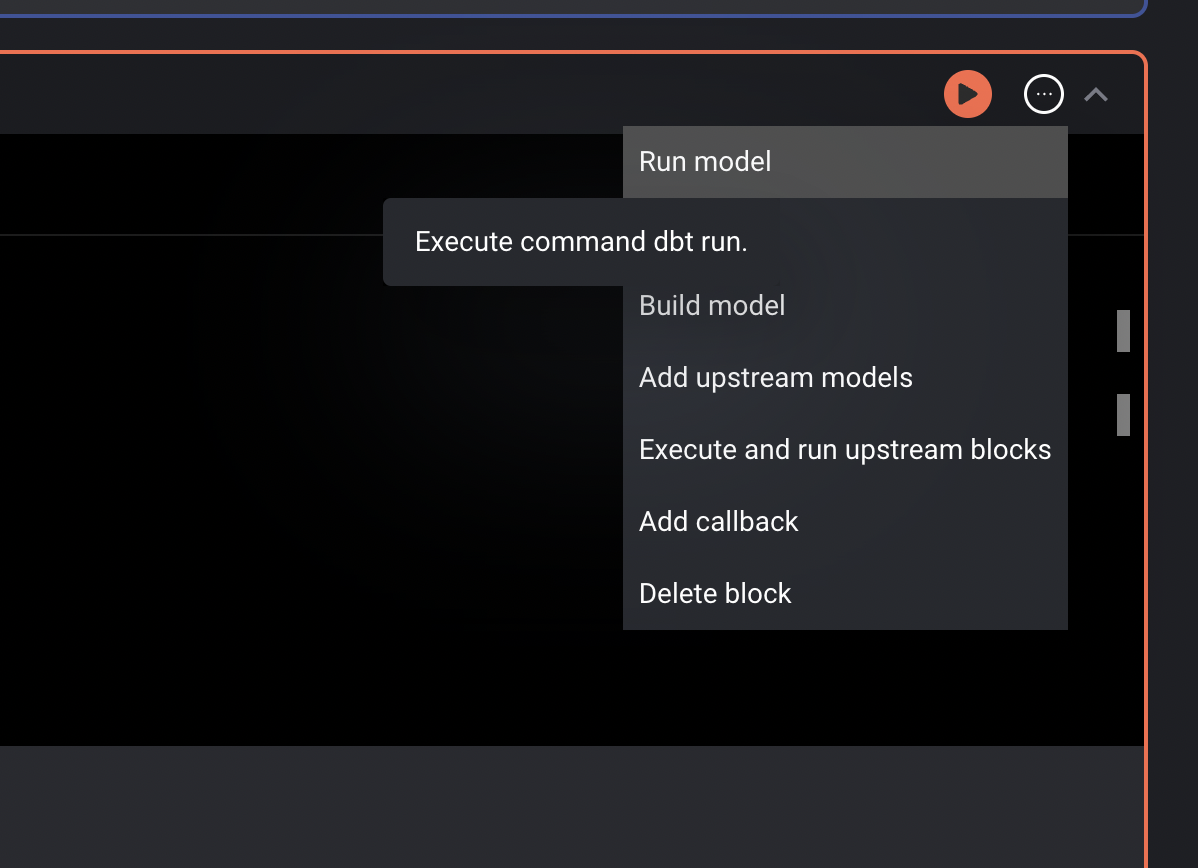Run the block with the orange play button
Viewport: 1198px width, 868px height.
click(x=967, y=94)
